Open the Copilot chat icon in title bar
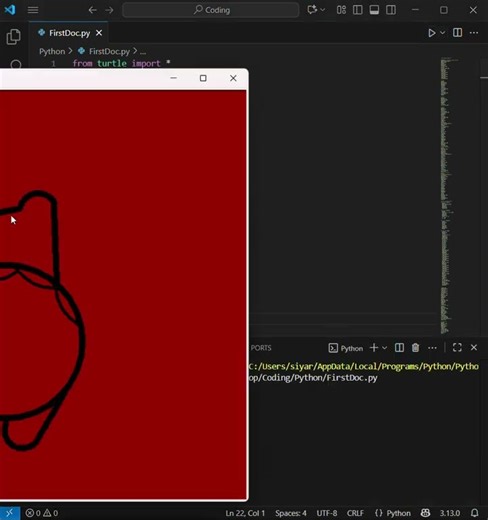This screenshot has height=520, width=488. [312, 10]
